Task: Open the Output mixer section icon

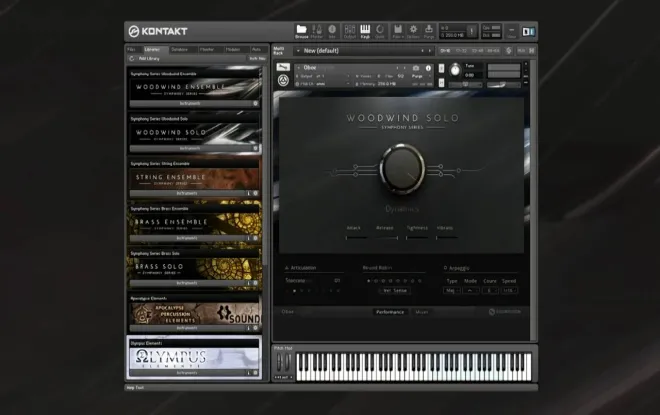Action: click(x=350, y=31)
